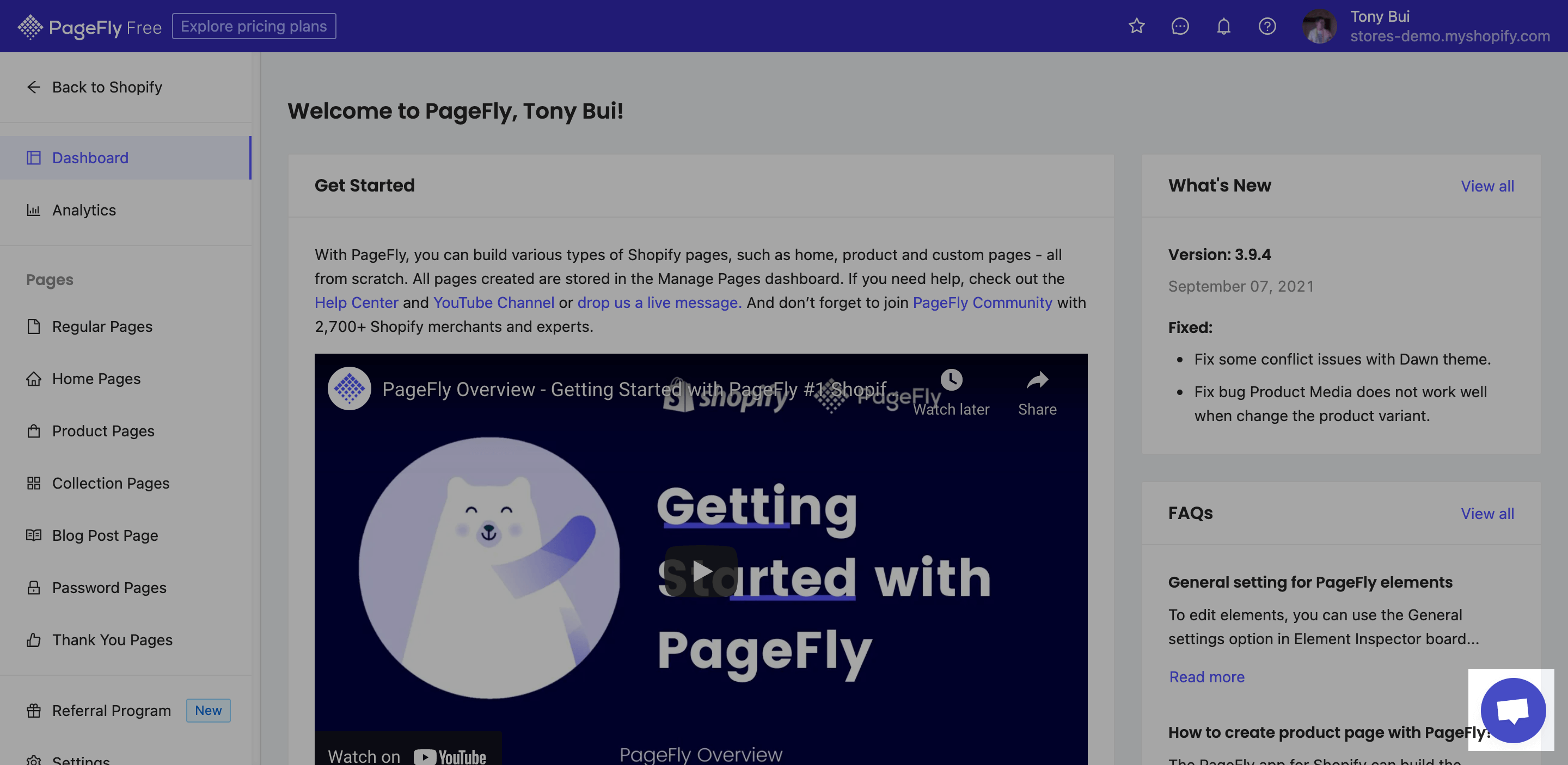Click Explore pricing plans button
This screenshot has height=765, width=1568.
tap(254, 26)
